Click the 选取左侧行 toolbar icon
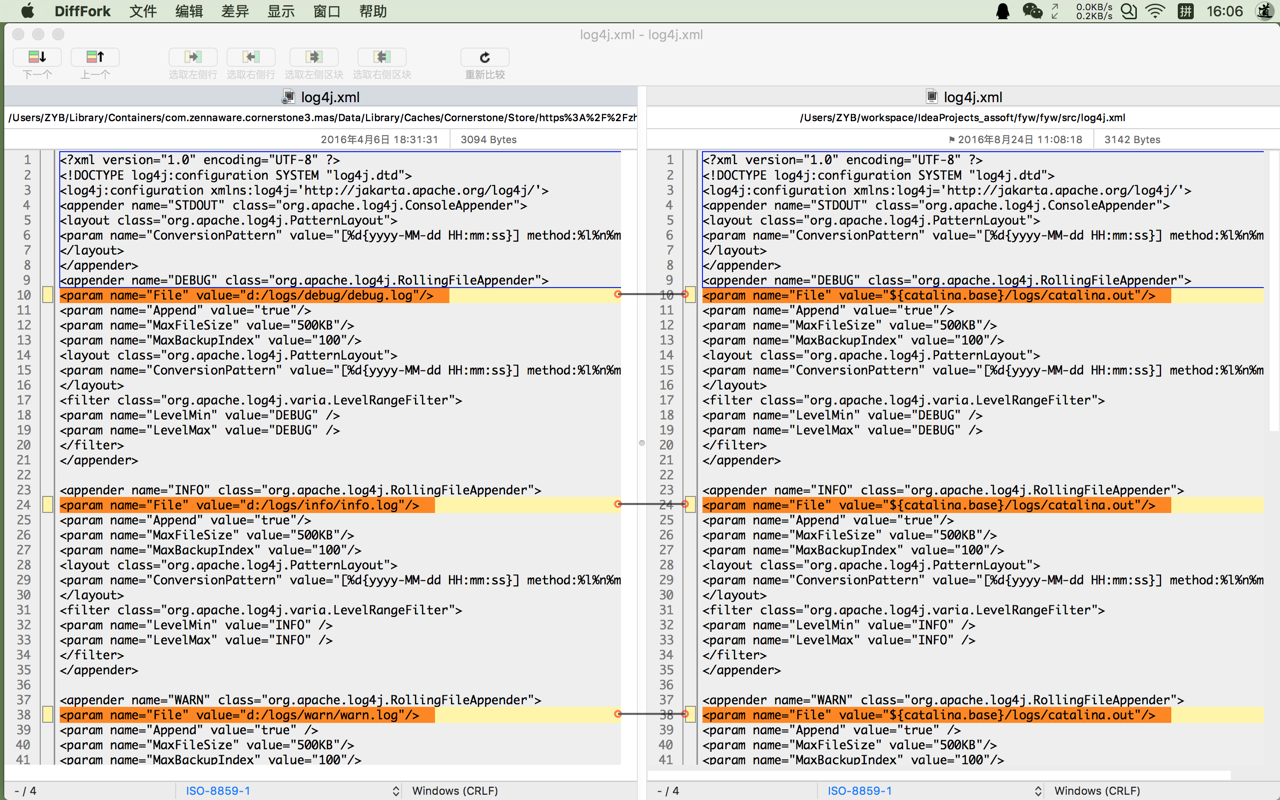1280x800 pixels. [x=193, y=57]
